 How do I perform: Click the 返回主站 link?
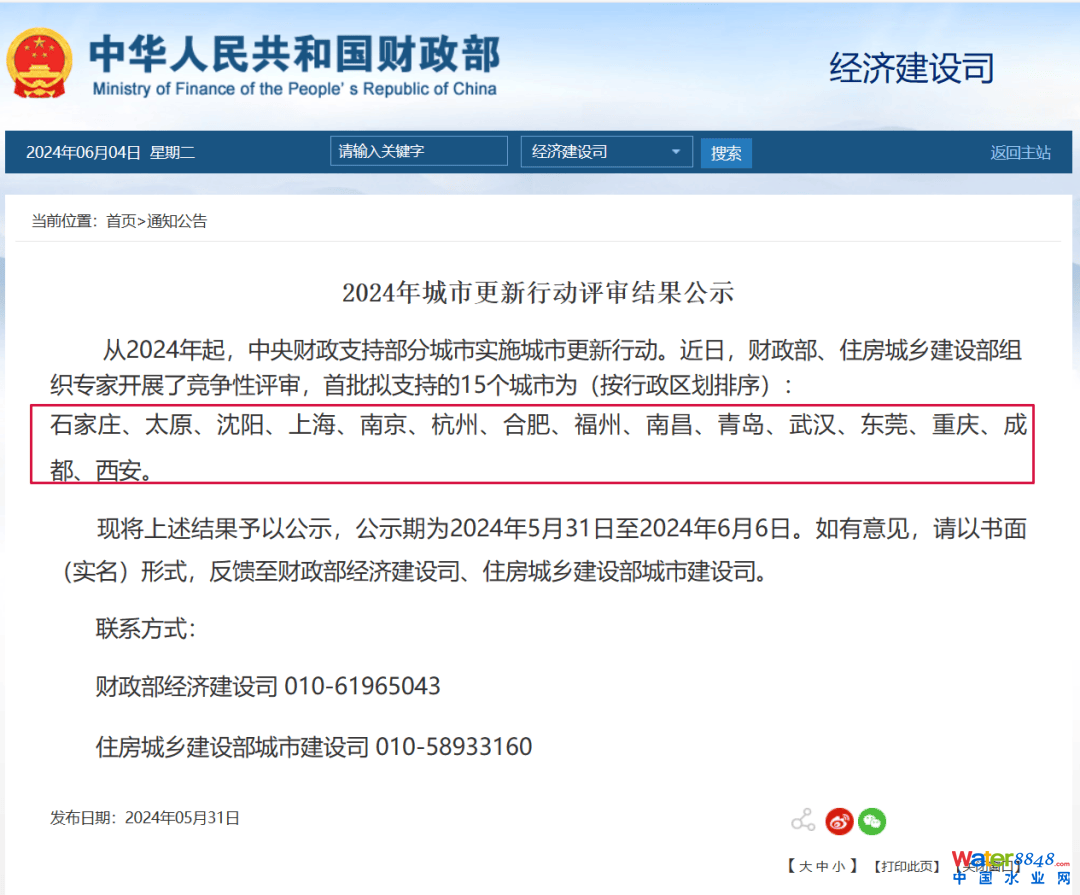[1020, 152]
